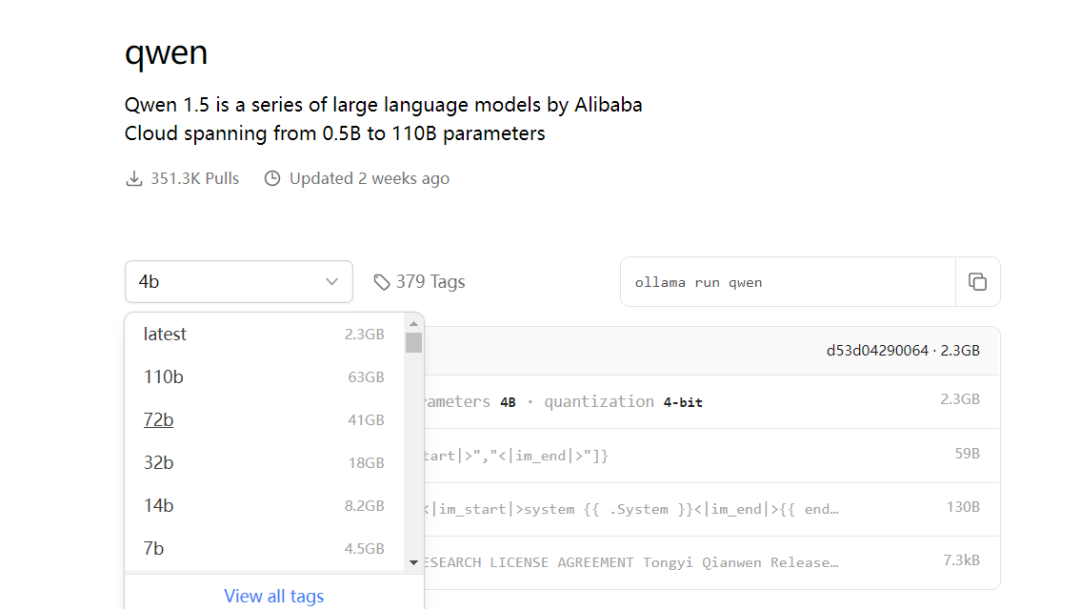Click the download icon beside 351.3K Pulls
1080x610 pixels.
click(x=134, y=179)
